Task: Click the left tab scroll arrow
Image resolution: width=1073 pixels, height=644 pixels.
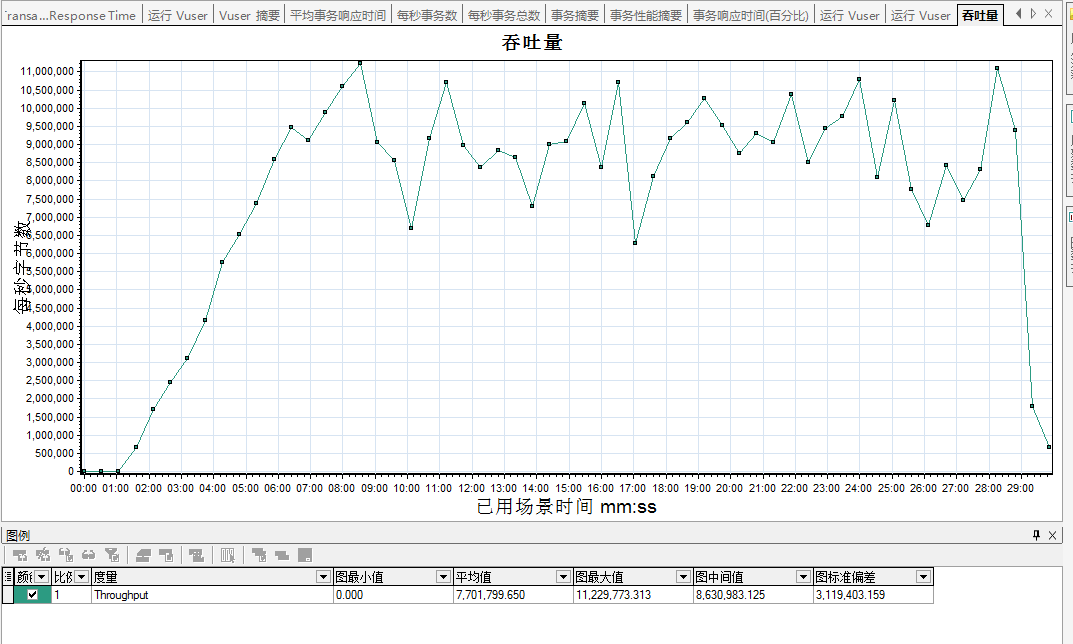Action: 1018,14
